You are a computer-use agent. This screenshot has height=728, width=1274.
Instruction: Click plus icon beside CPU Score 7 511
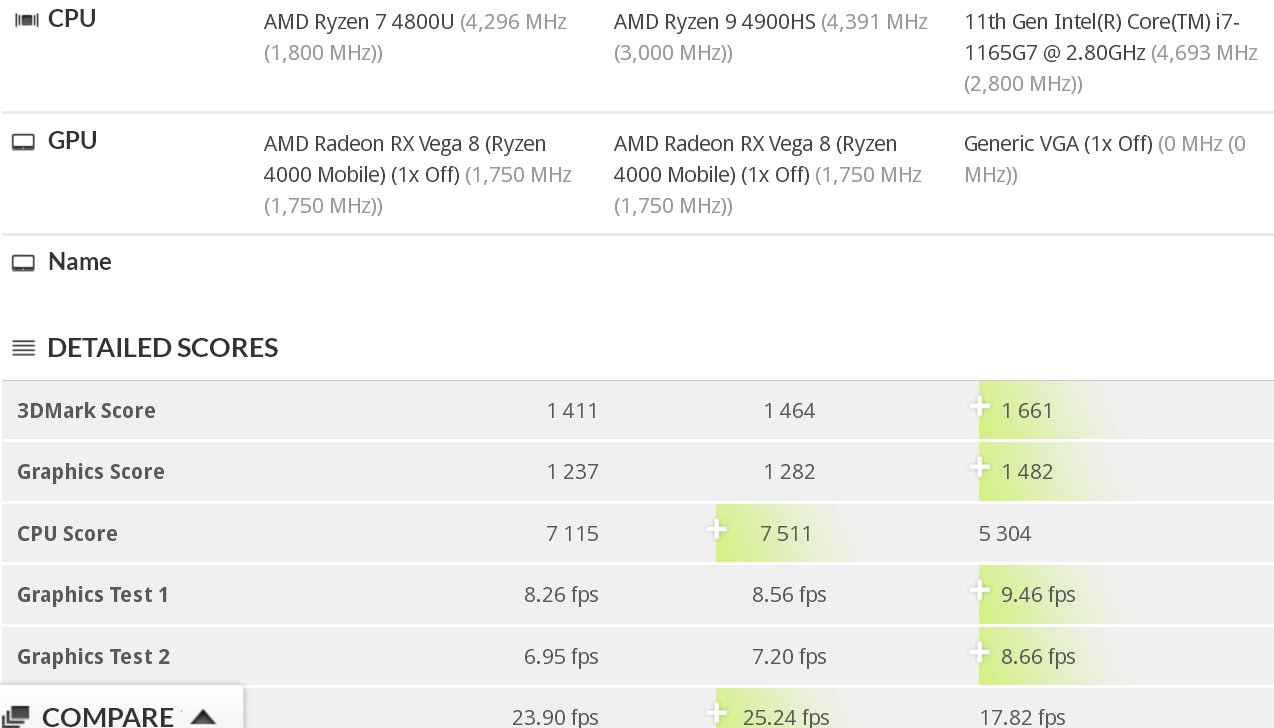[716, 530]
